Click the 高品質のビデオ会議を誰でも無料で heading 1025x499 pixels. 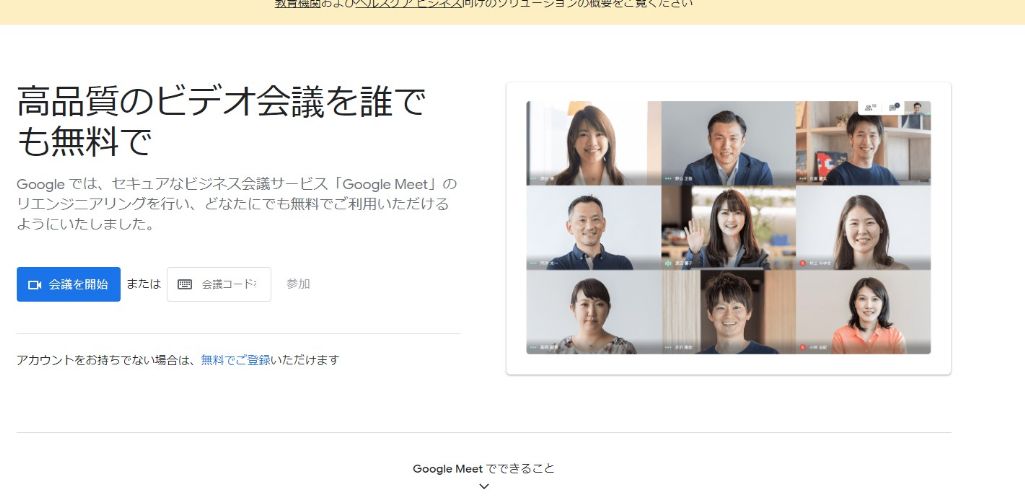(x=221, y=122)
